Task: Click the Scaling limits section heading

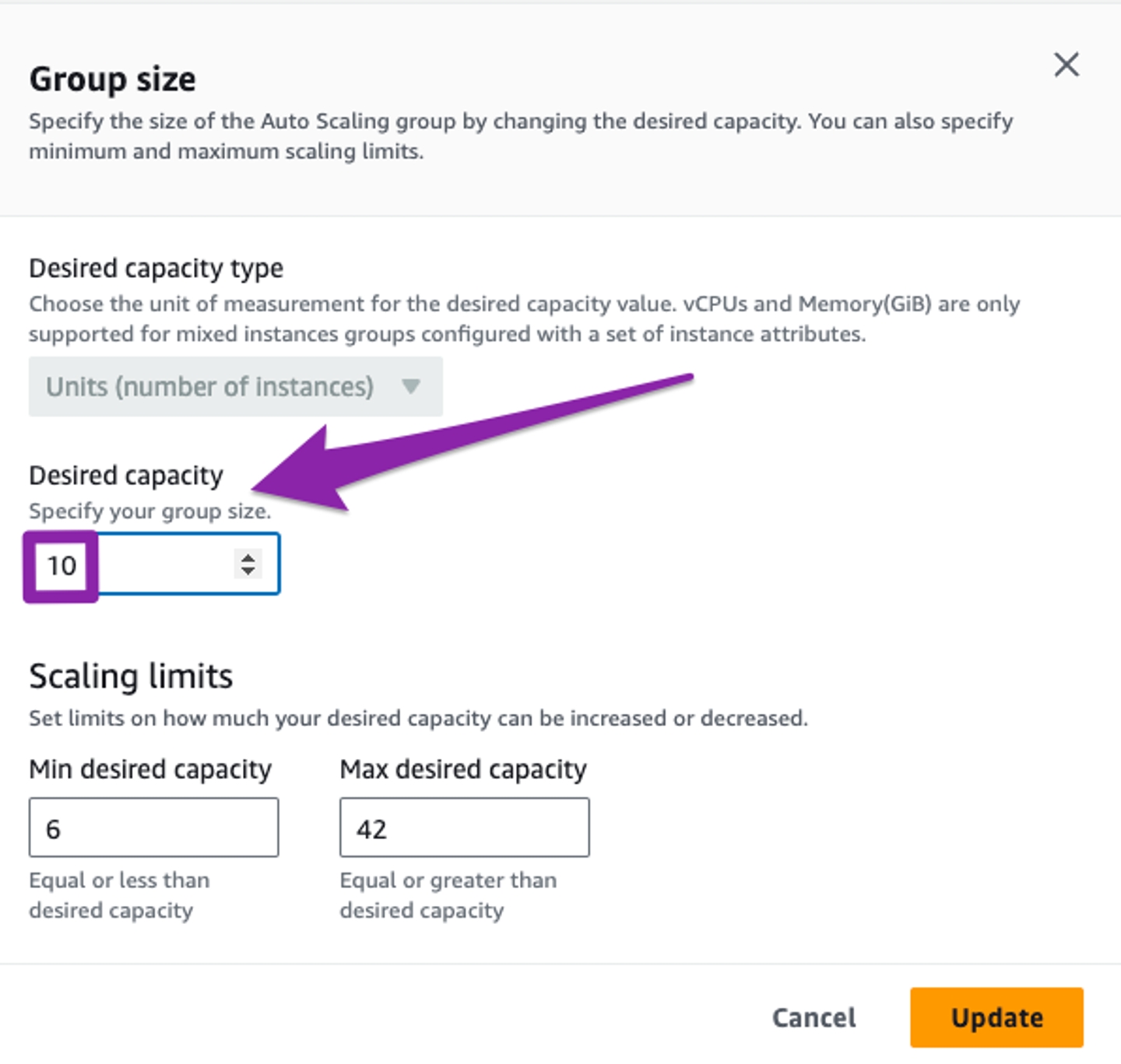Action: point(131,676)
